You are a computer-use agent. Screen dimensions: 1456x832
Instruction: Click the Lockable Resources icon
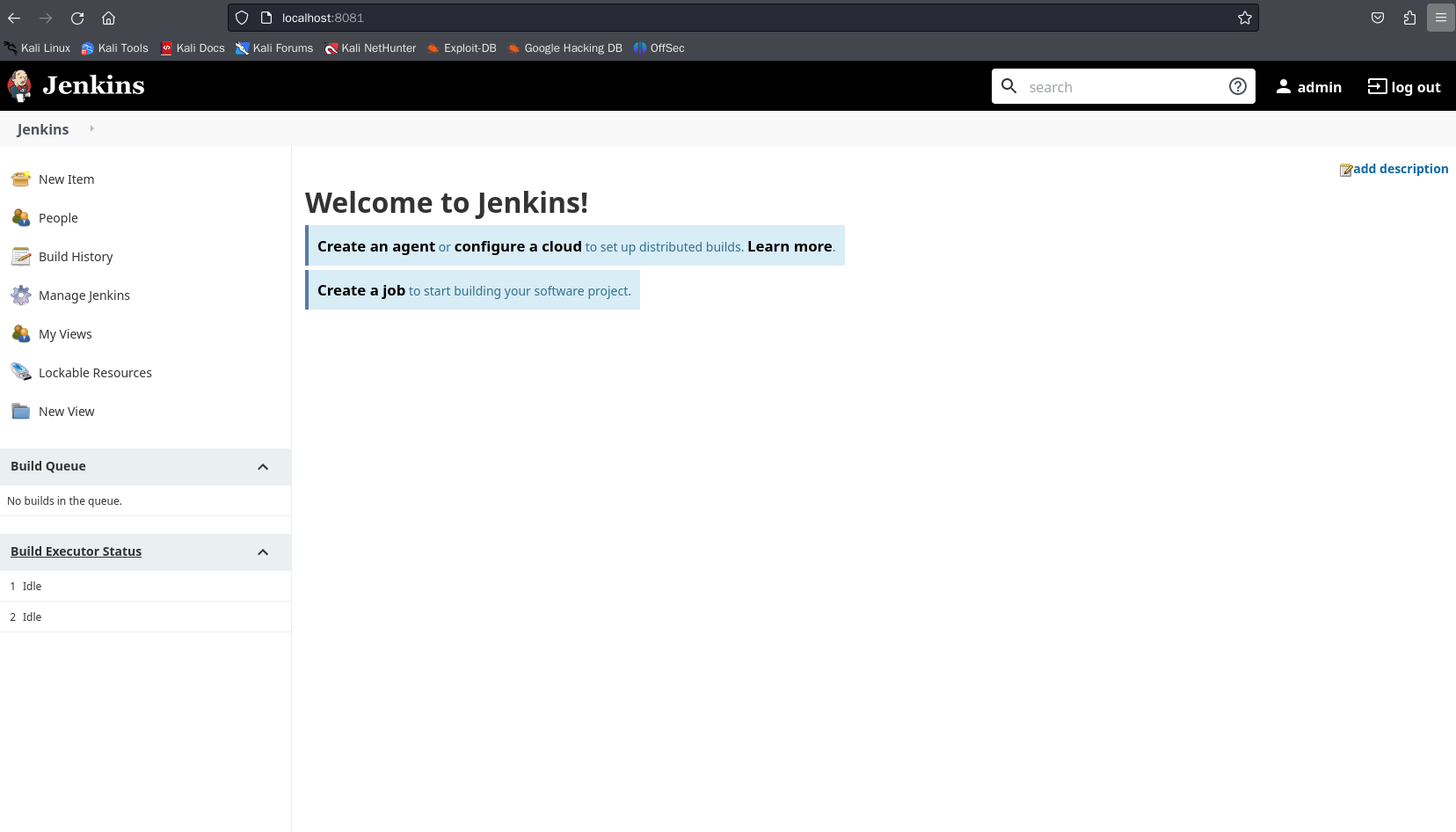click(x=21, y=373)
